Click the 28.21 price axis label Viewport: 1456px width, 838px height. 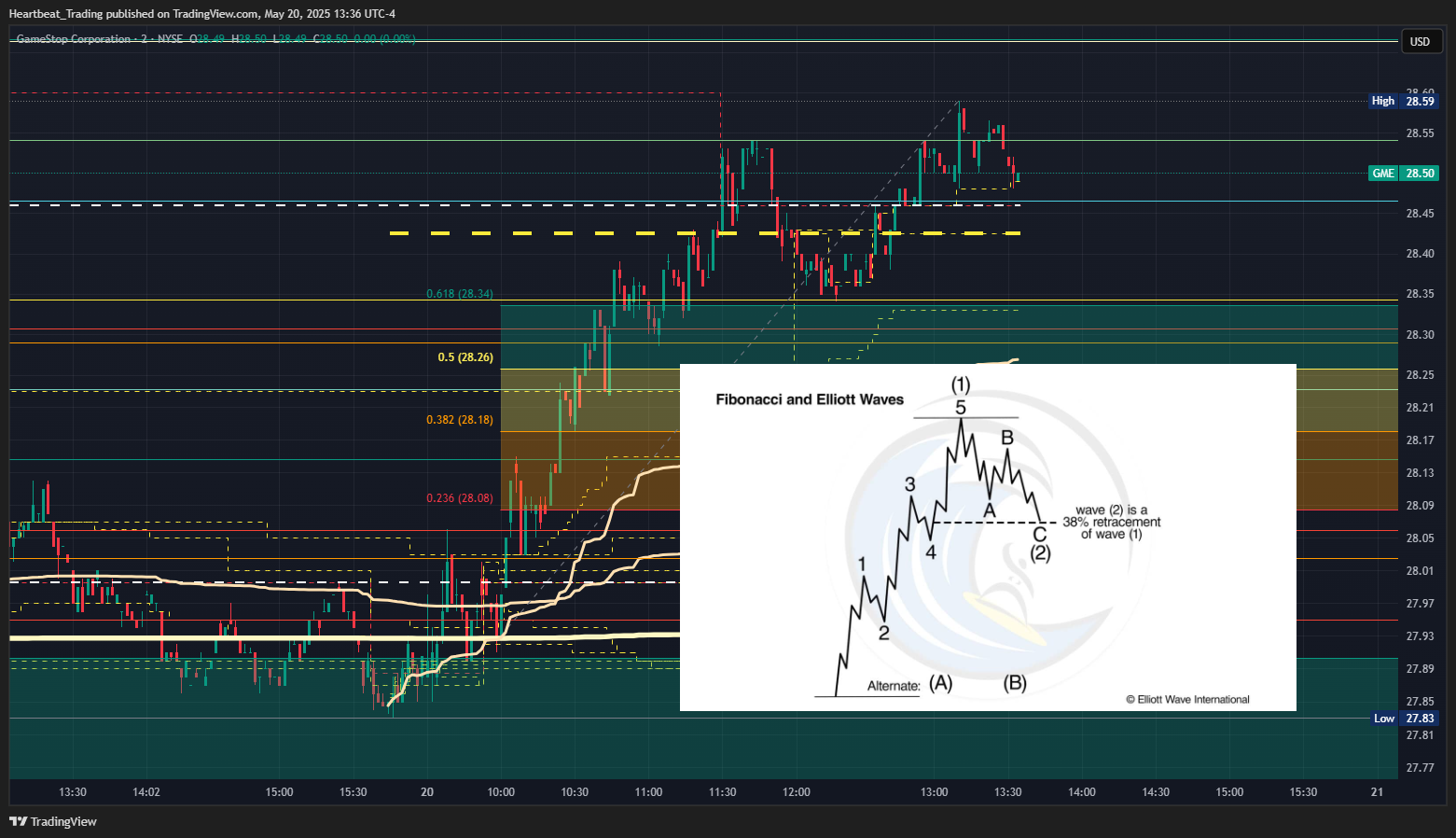tap(1421, 408)
